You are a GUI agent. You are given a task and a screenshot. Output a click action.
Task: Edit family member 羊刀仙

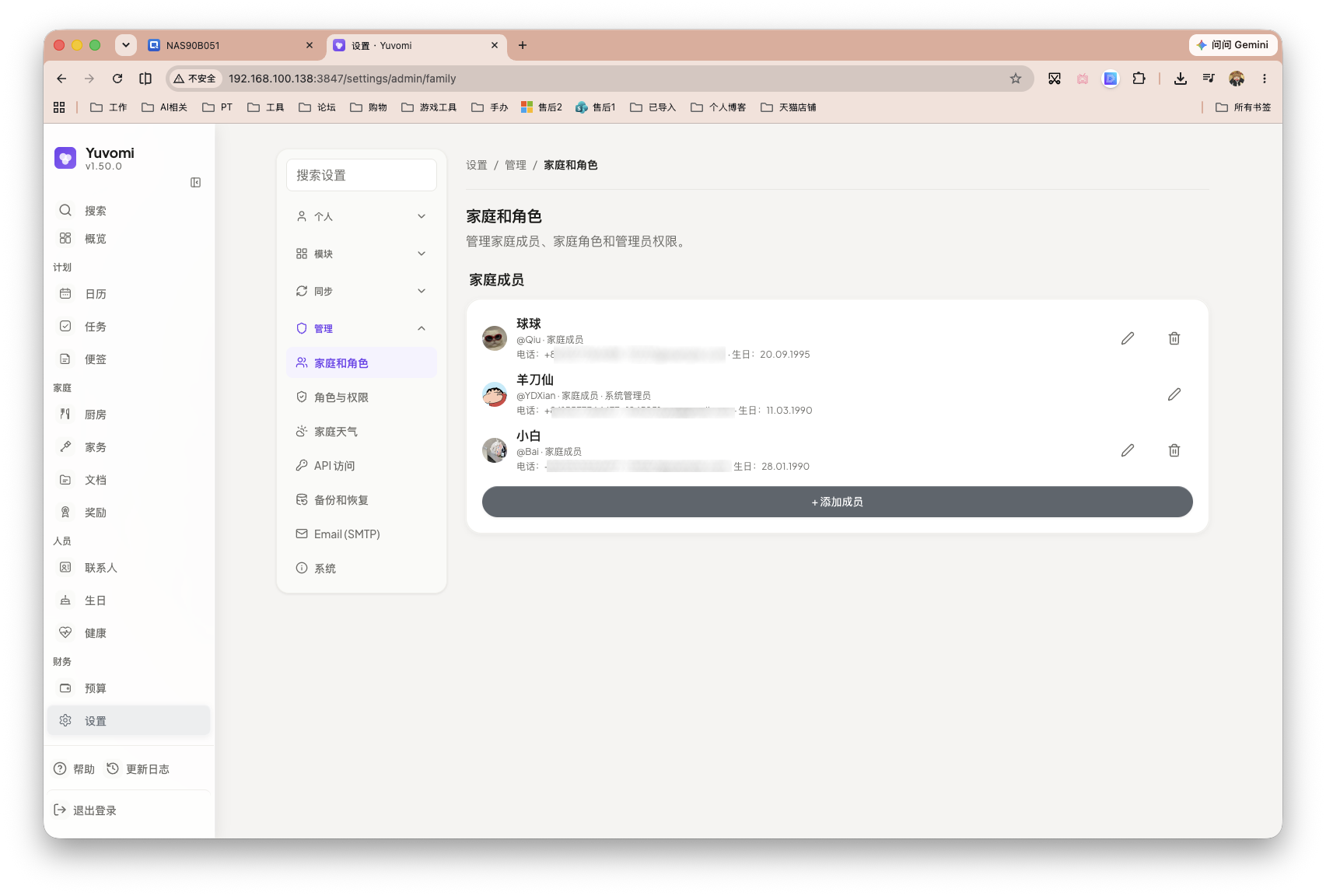[1174, 394]
